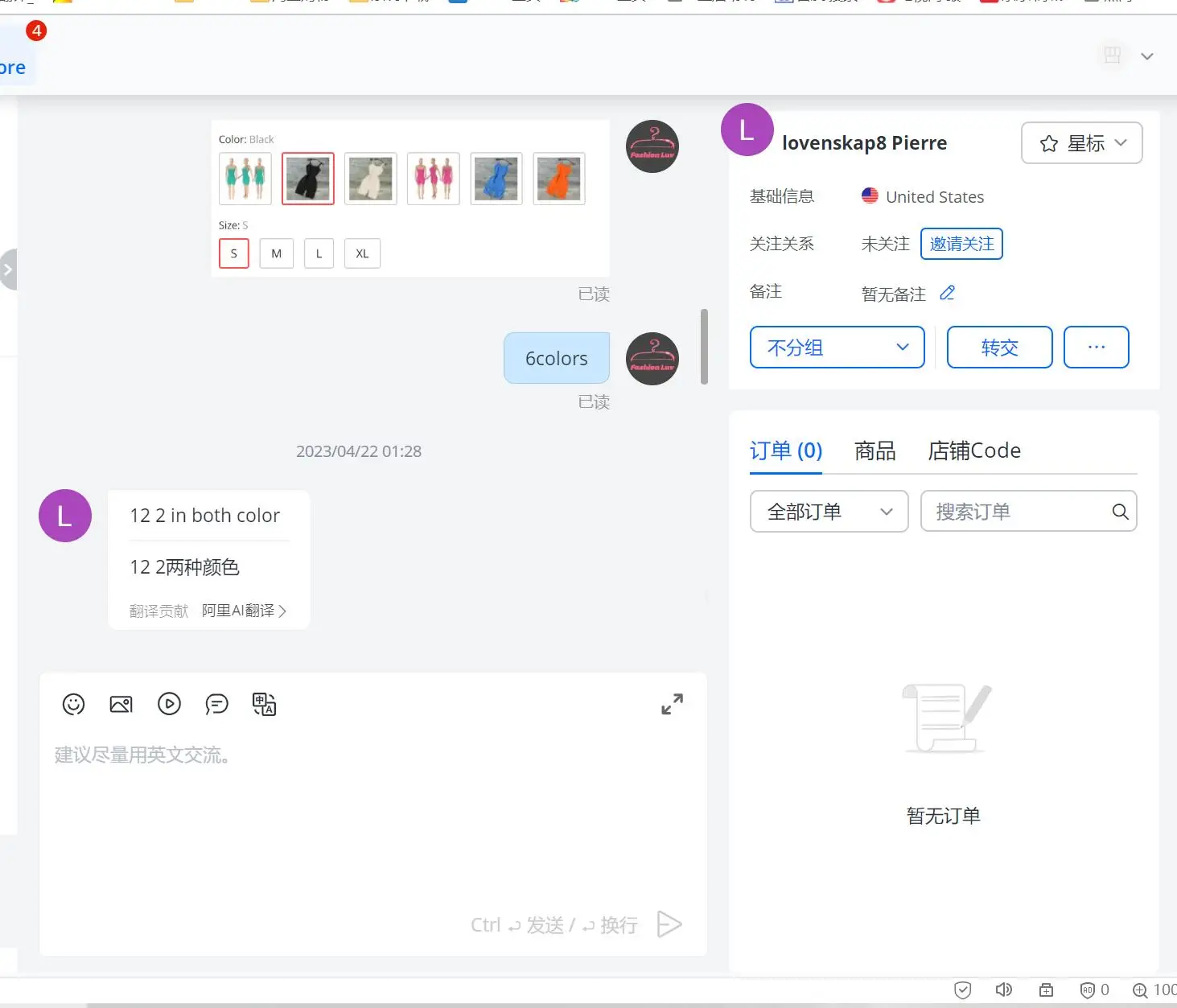Click the shield icon in status bar
Image resolution: width=1177 pixels, height=1008 pixels.
click(962, 989)
